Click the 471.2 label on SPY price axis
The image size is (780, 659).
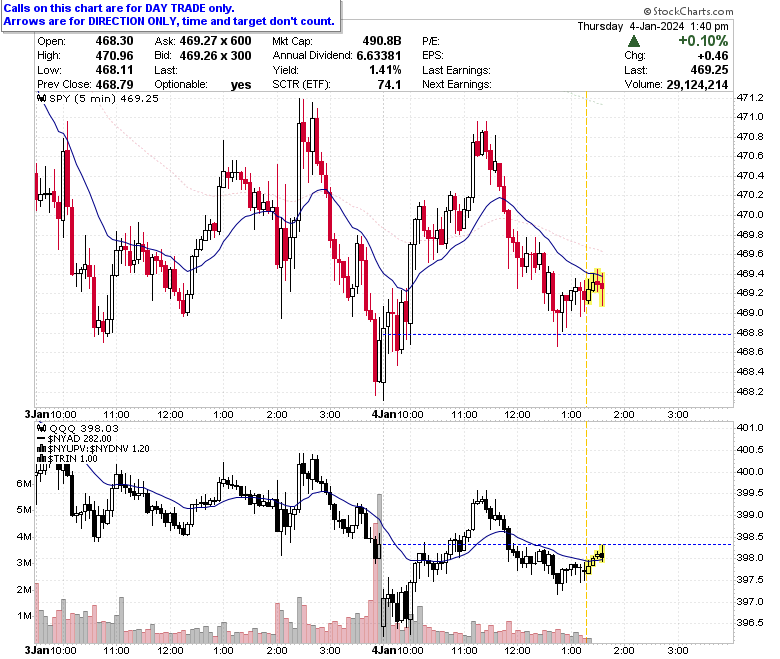[x=750, y=97]
